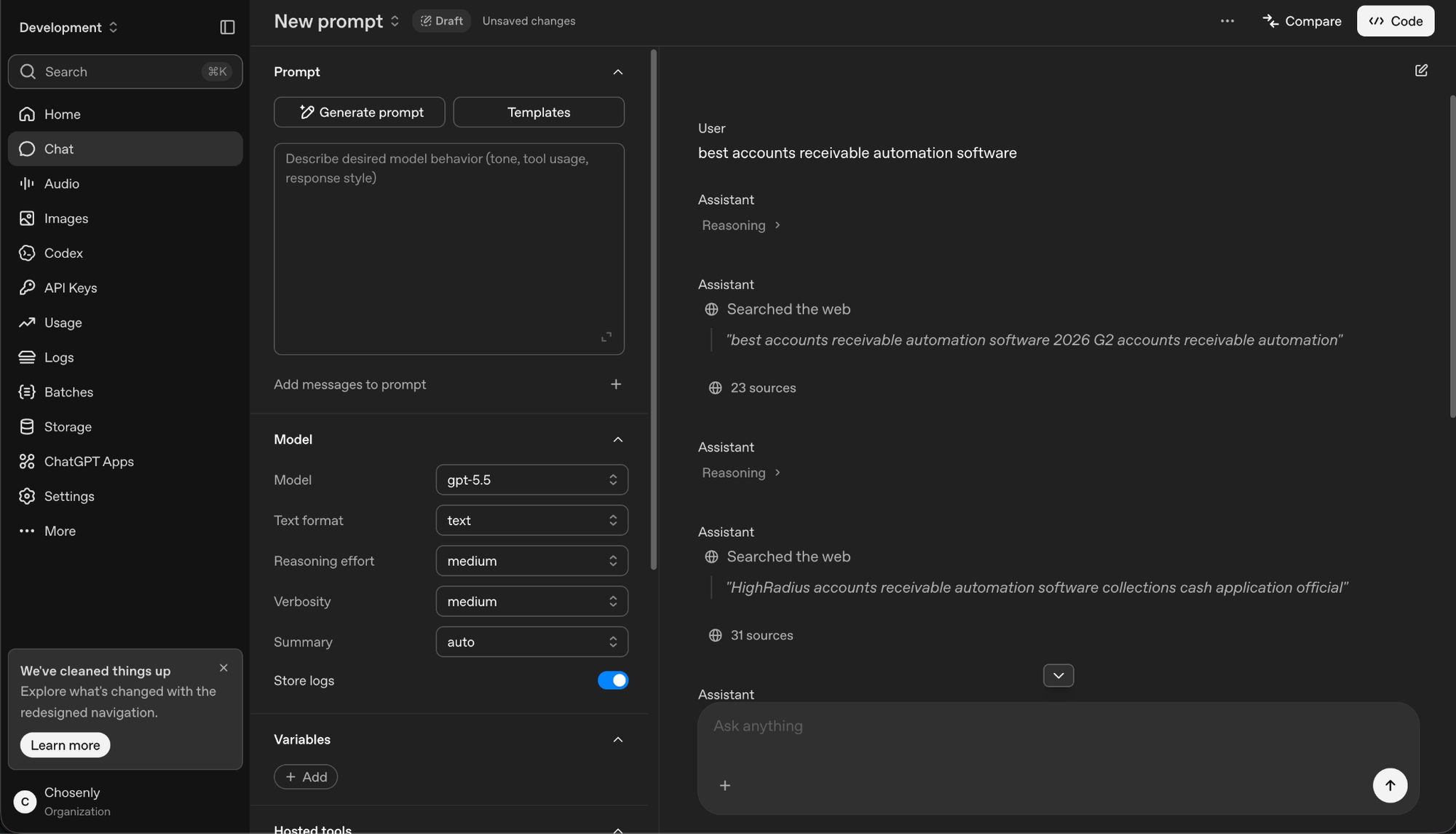Click the Codex icon in sidebar
This screenshot has height=834, width=1456.
27,253
